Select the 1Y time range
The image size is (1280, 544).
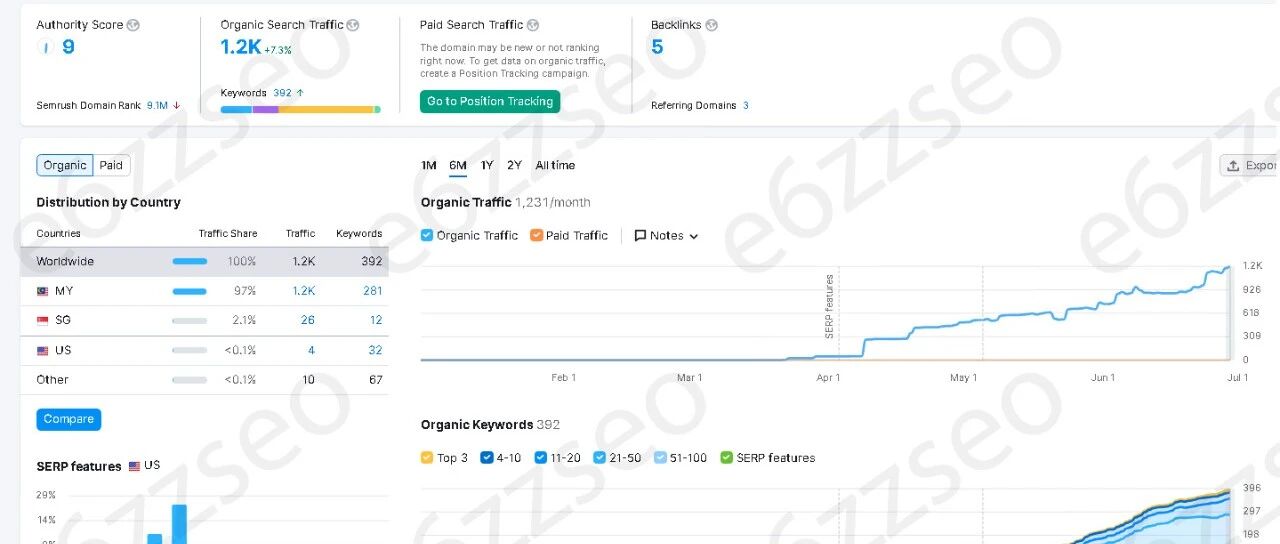pos(487,165)
